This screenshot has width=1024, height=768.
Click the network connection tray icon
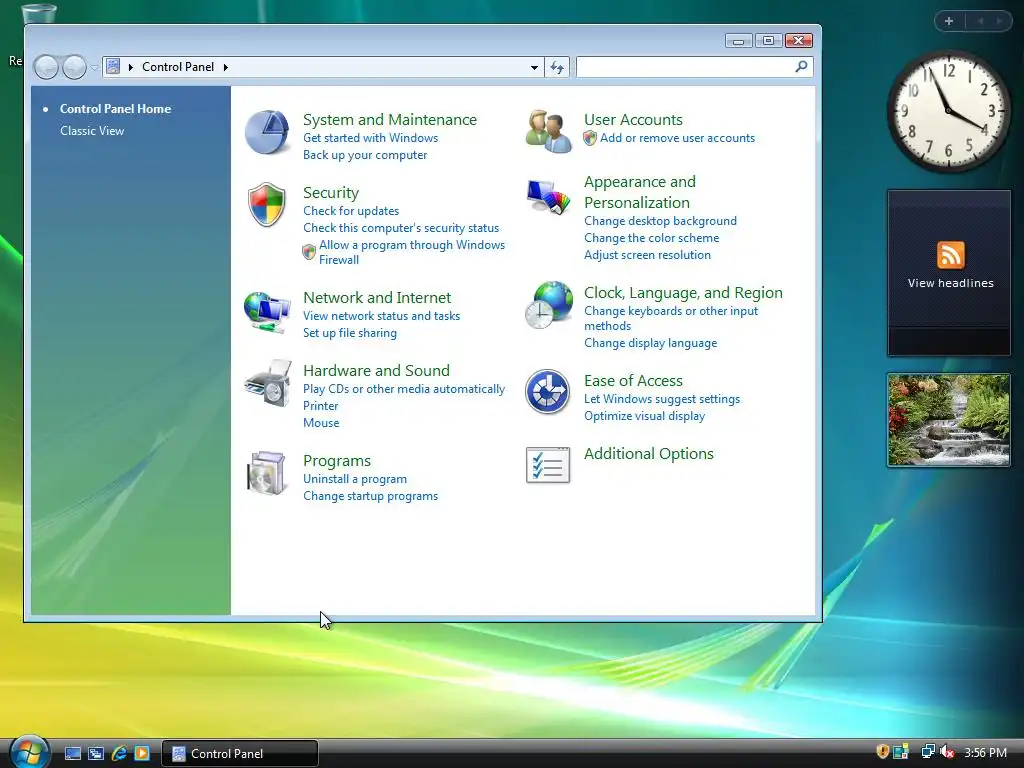point(927,752)
